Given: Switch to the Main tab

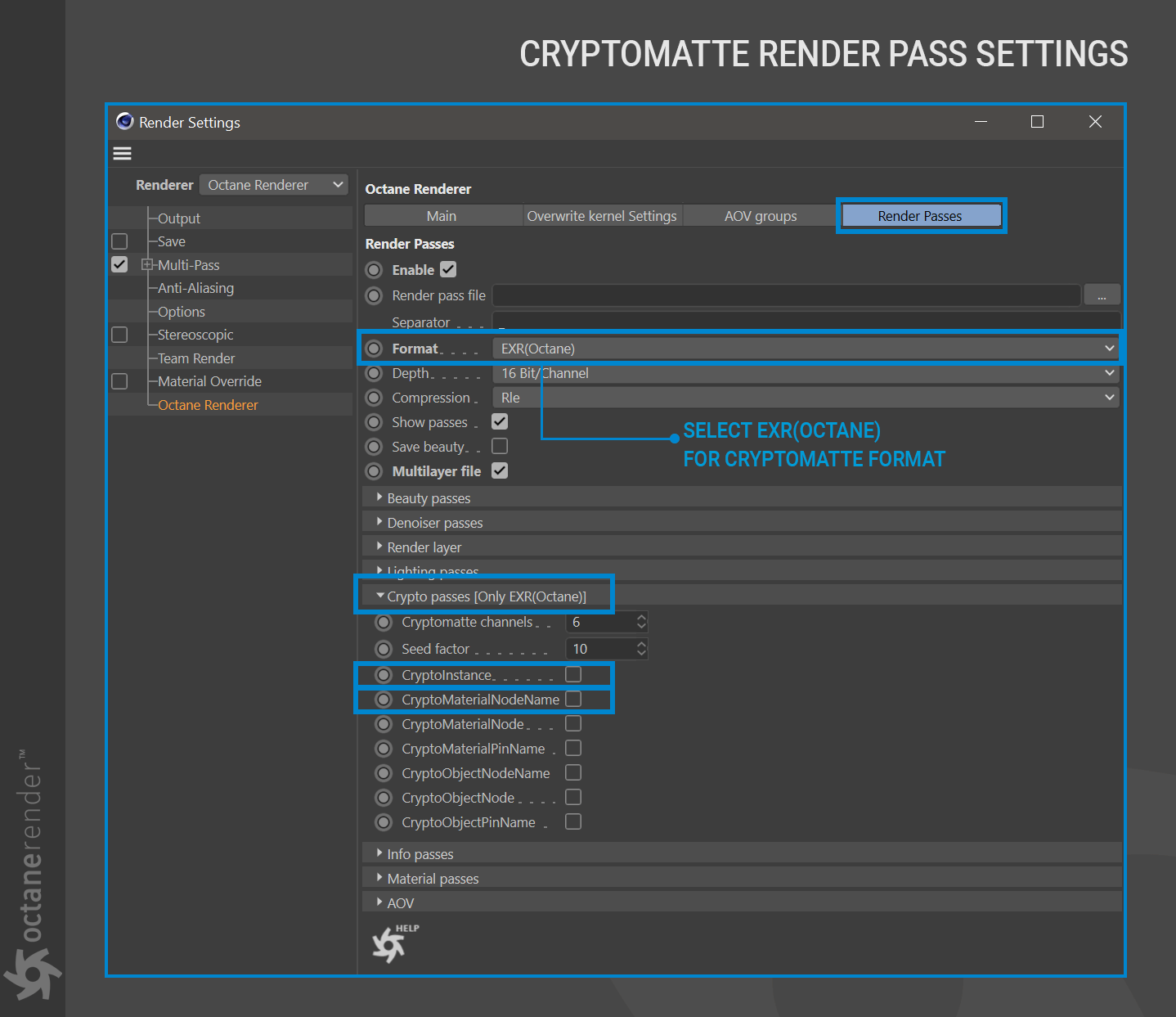Looking at the screenshot, I should (442, 216).
